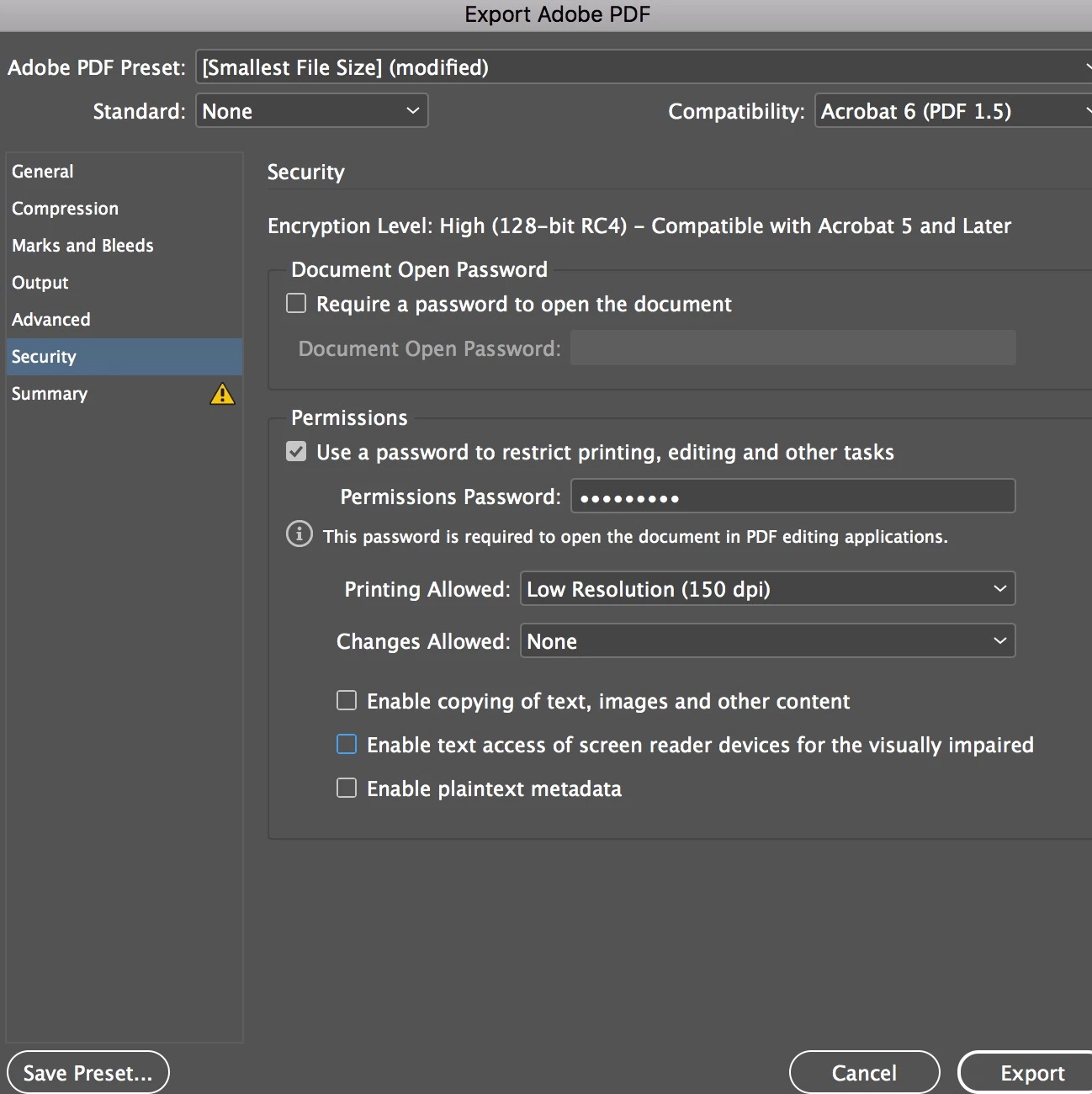
Task: Open the Standard dropdown set to None
Action: [x=312, y=110]
